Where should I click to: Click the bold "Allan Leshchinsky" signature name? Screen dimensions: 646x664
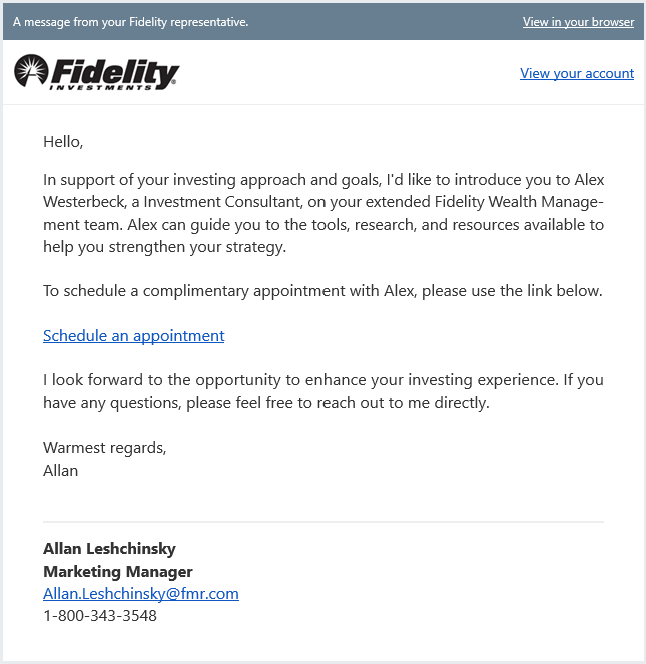click(x=109, y=549)
